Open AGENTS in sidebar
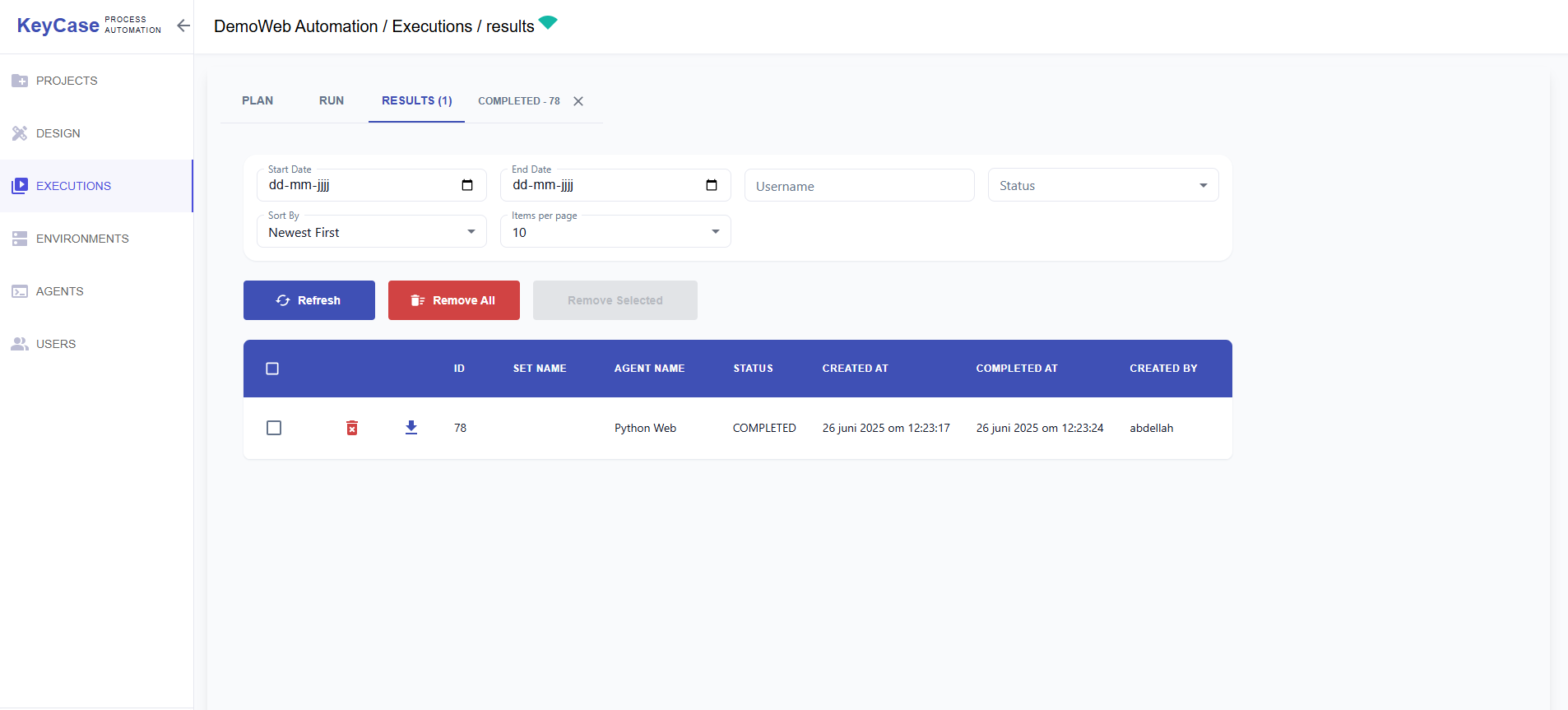Viewport: 1568px width, 710px height. pos(96,291)
